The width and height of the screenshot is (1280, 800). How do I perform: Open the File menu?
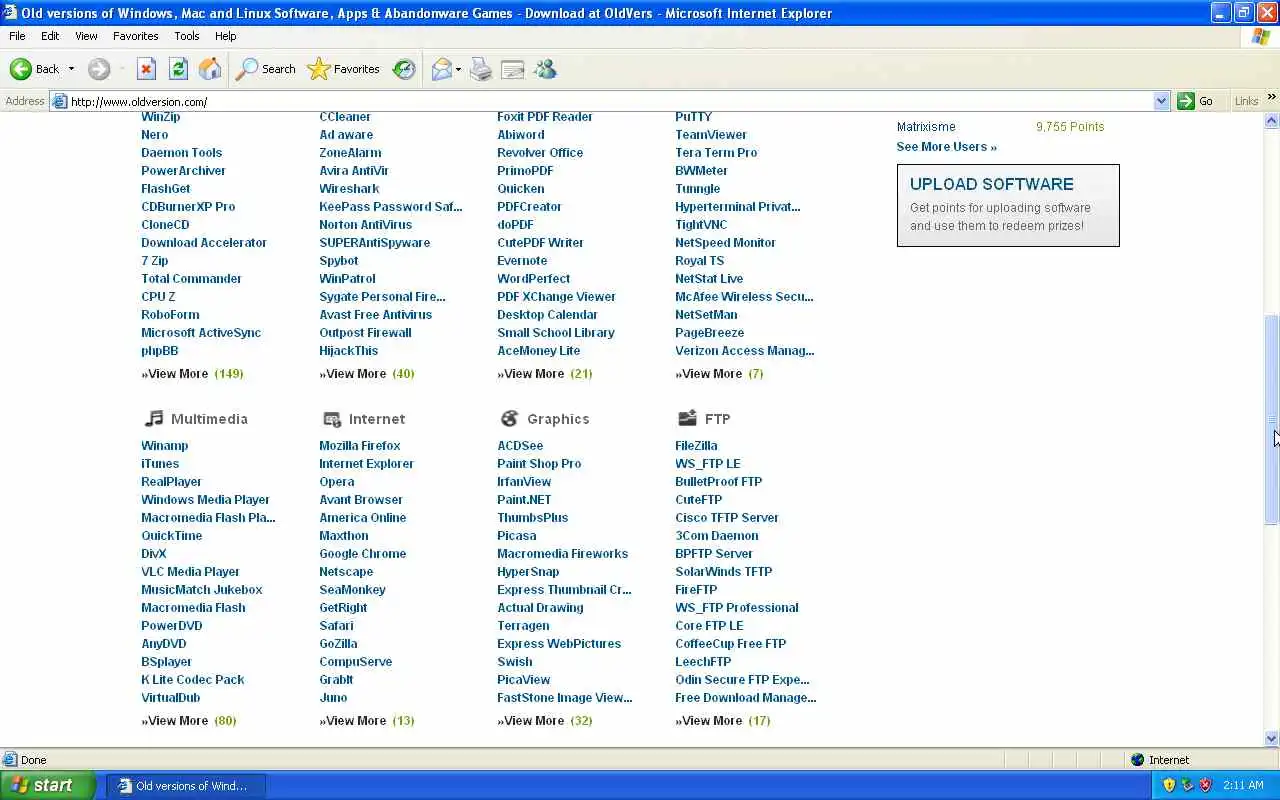point(17,36)
